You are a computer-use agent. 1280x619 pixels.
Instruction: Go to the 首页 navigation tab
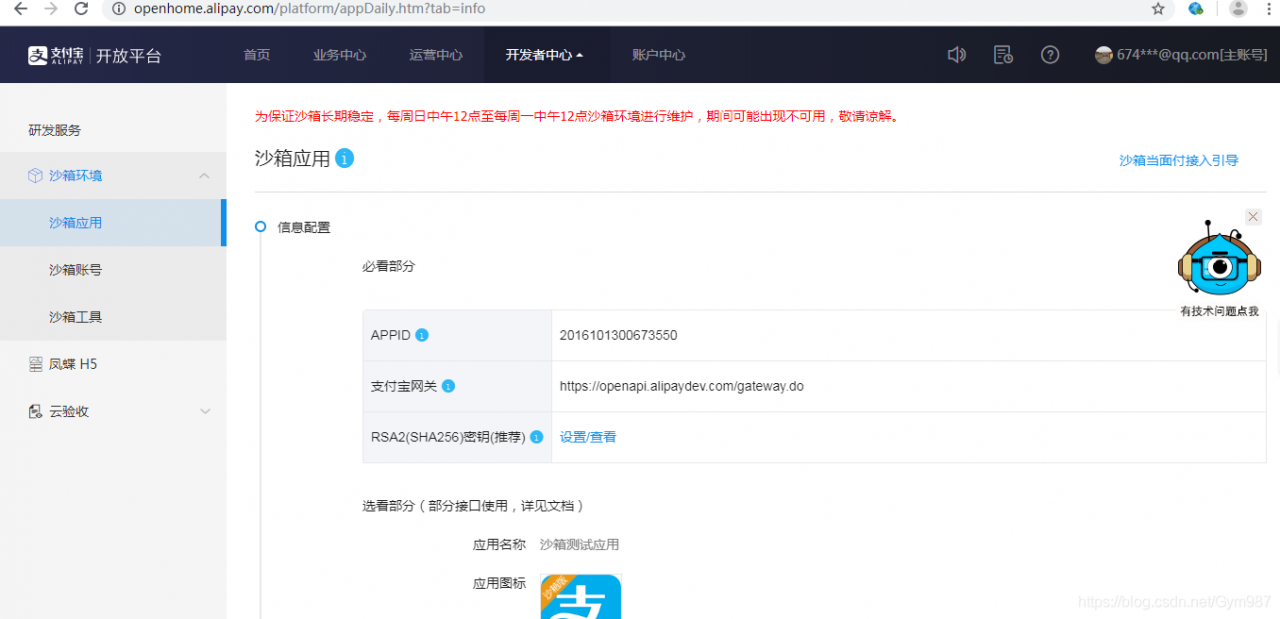coord(257,55)
